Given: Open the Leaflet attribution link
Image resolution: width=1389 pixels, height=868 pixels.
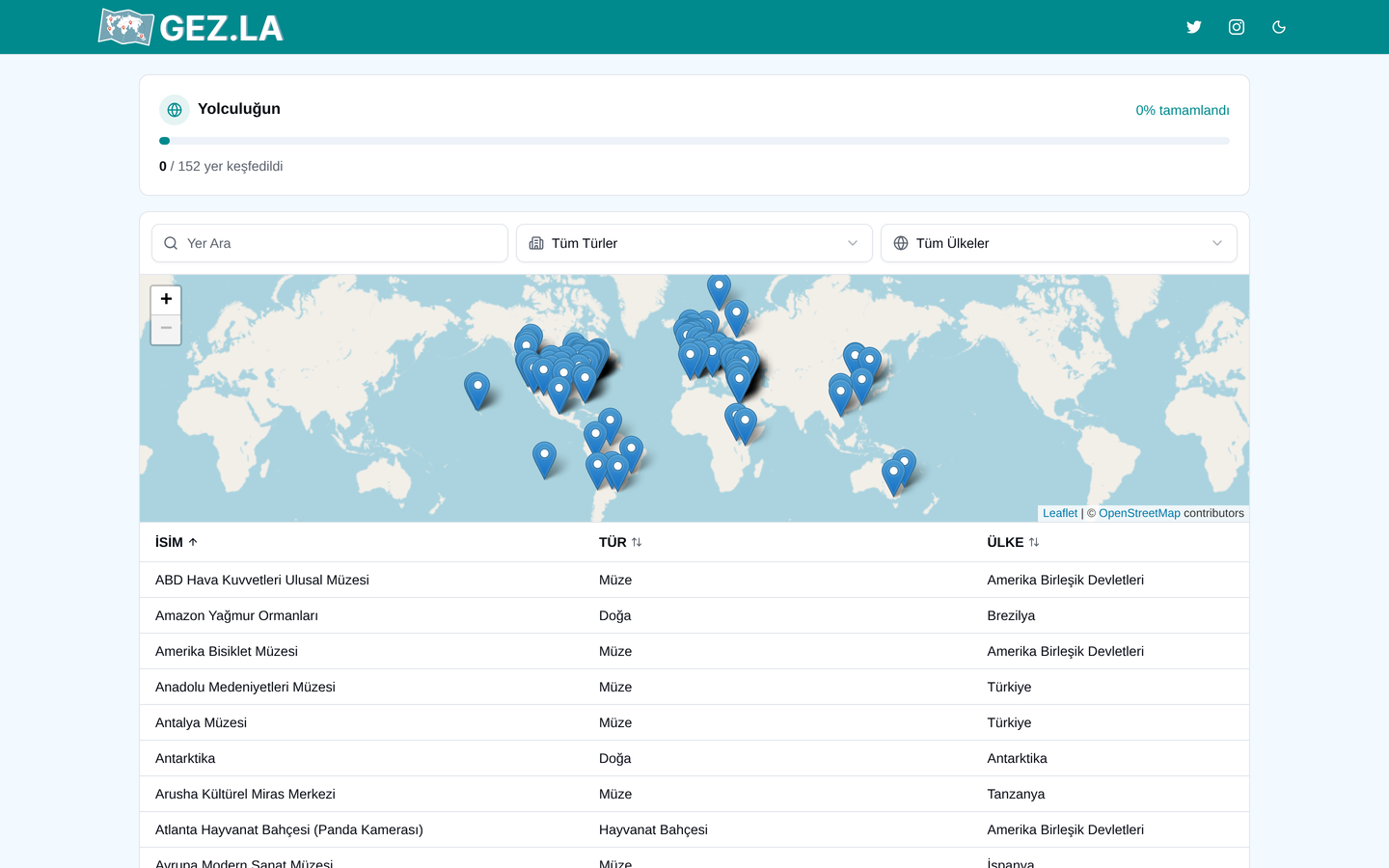Looking at the screenshot, I should 1060,513.
